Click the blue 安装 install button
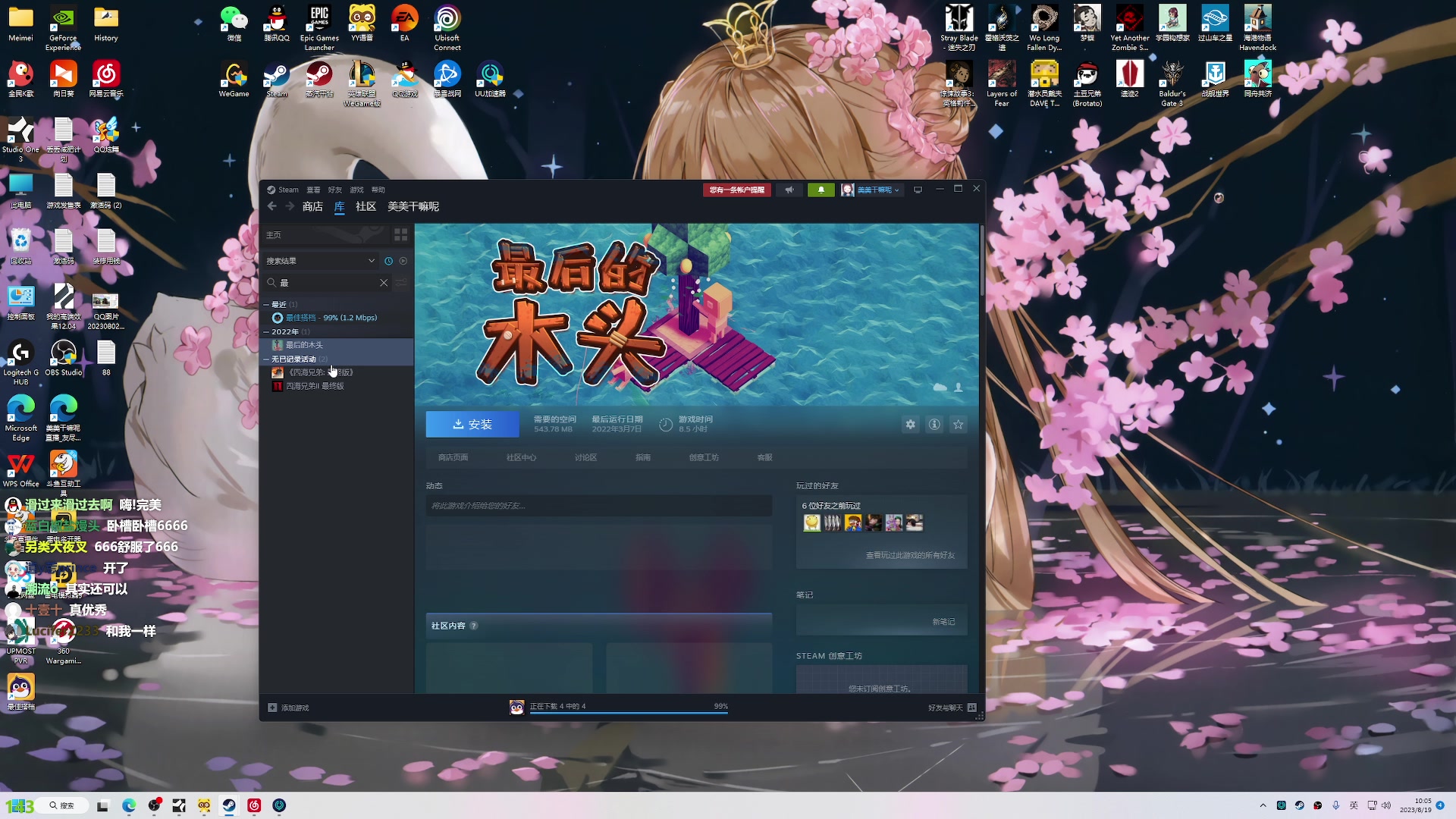1456x819 pixels. tap(472, 425)
